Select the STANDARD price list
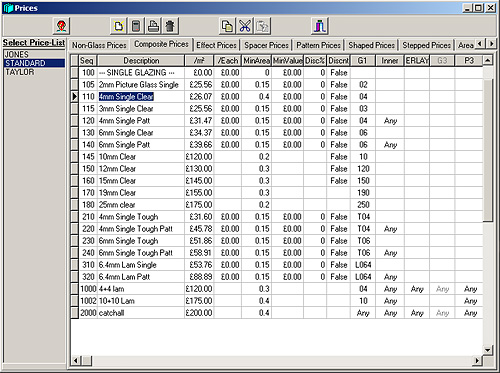Image resolution: width=500 pixels, height=373 pixels. tap(34, 63)
